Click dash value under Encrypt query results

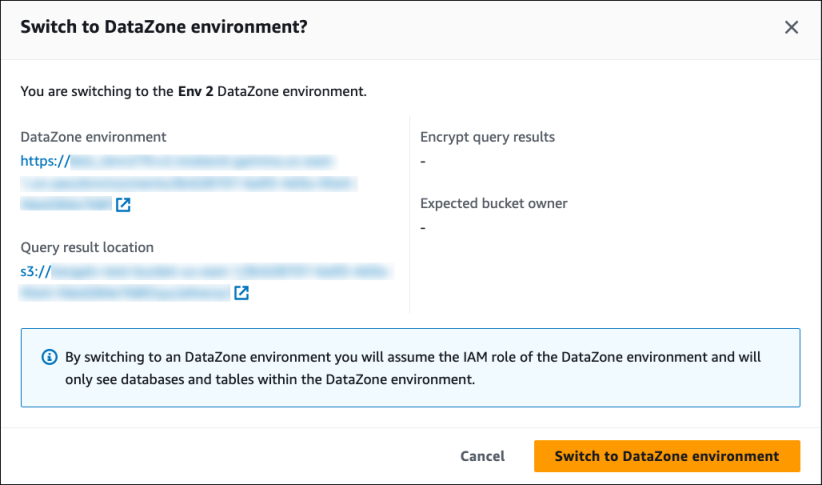[x=424, y=161]
